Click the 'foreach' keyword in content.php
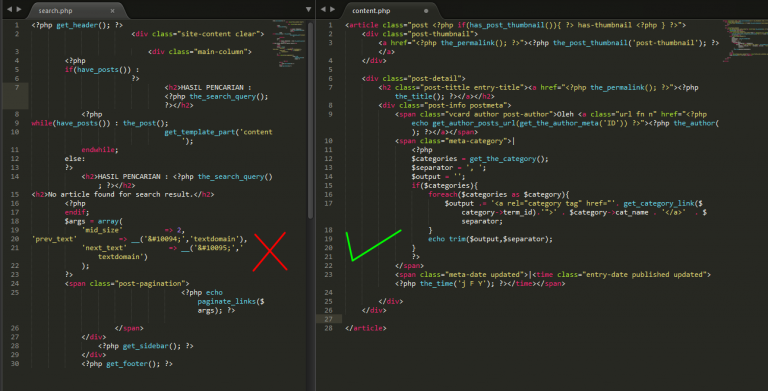Viewport: 768px width, 391px height. (442, 194)
